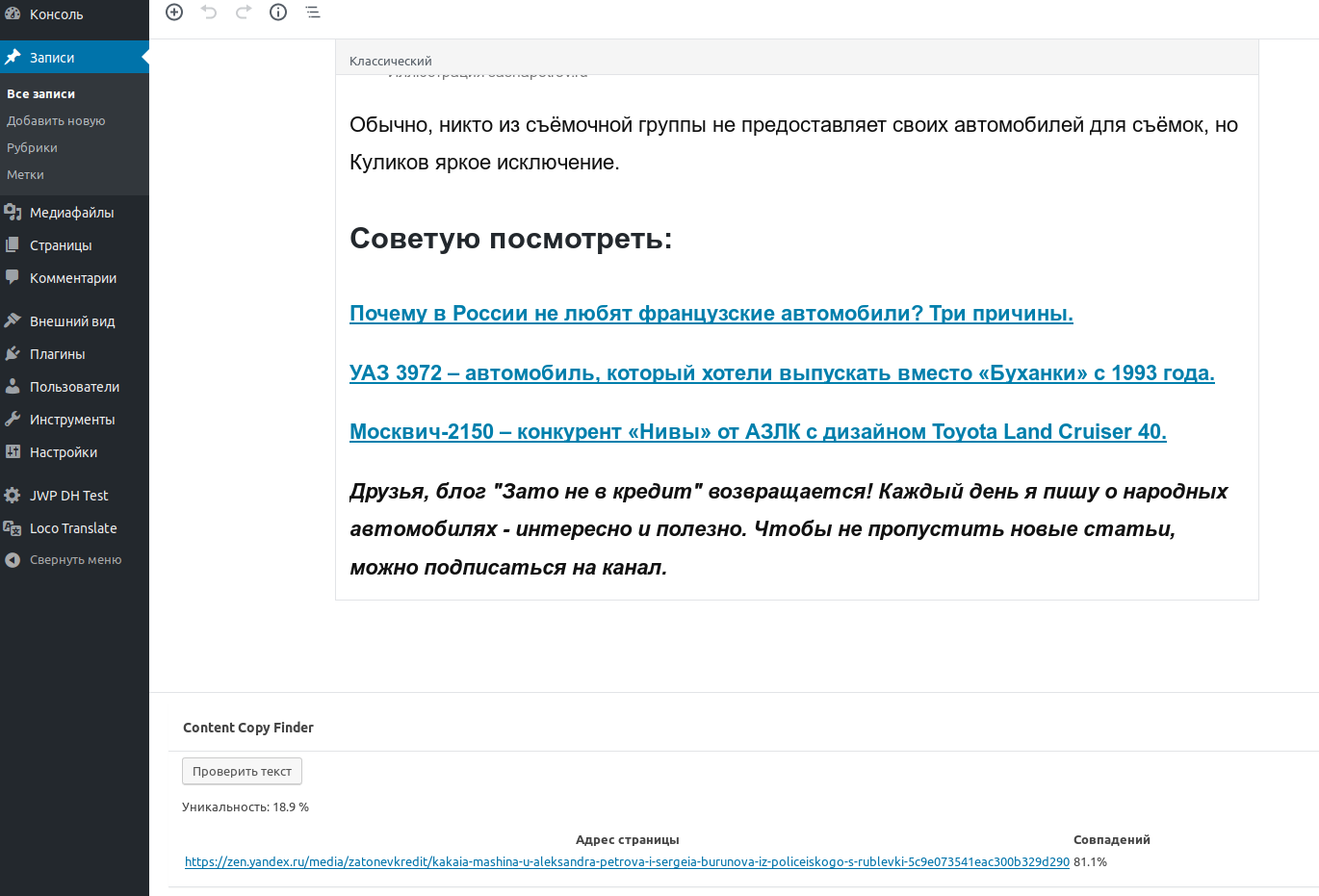The image size is (1319, 896).
Task: Click the undo arrow icon
Action: [209, 12]
